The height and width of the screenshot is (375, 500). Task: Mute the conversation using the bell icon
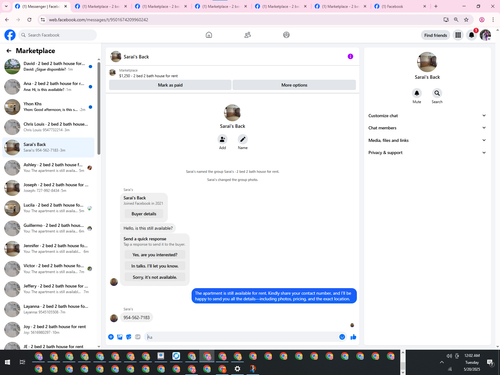pos(417,93)
